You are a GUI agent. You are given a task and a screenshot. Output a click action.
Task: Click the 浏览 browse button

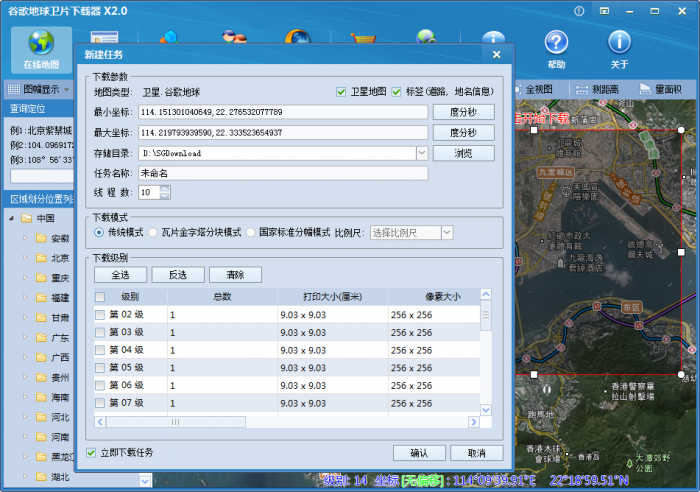463,153
